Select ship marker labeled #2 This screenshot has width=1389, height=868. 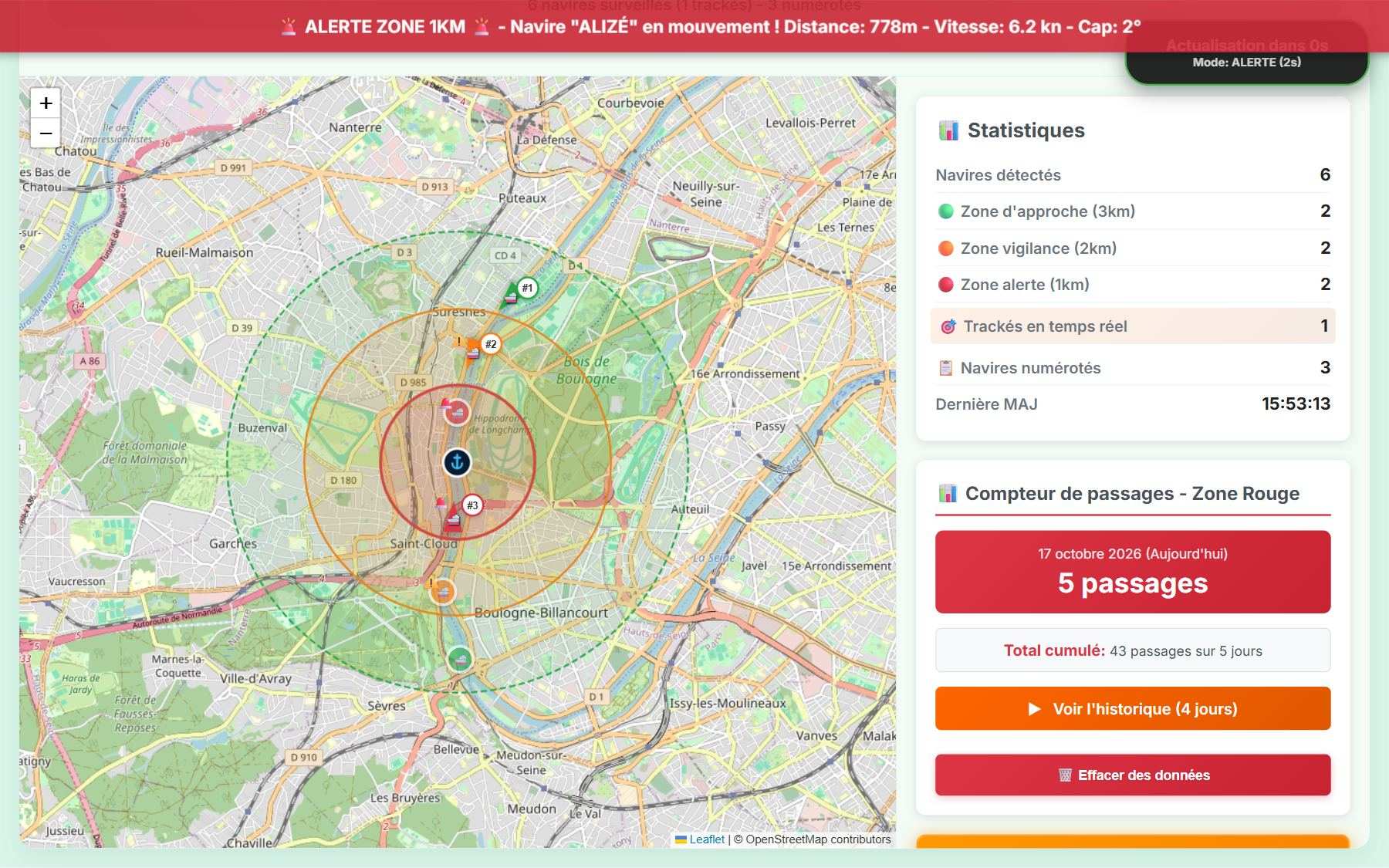(491, 344)
